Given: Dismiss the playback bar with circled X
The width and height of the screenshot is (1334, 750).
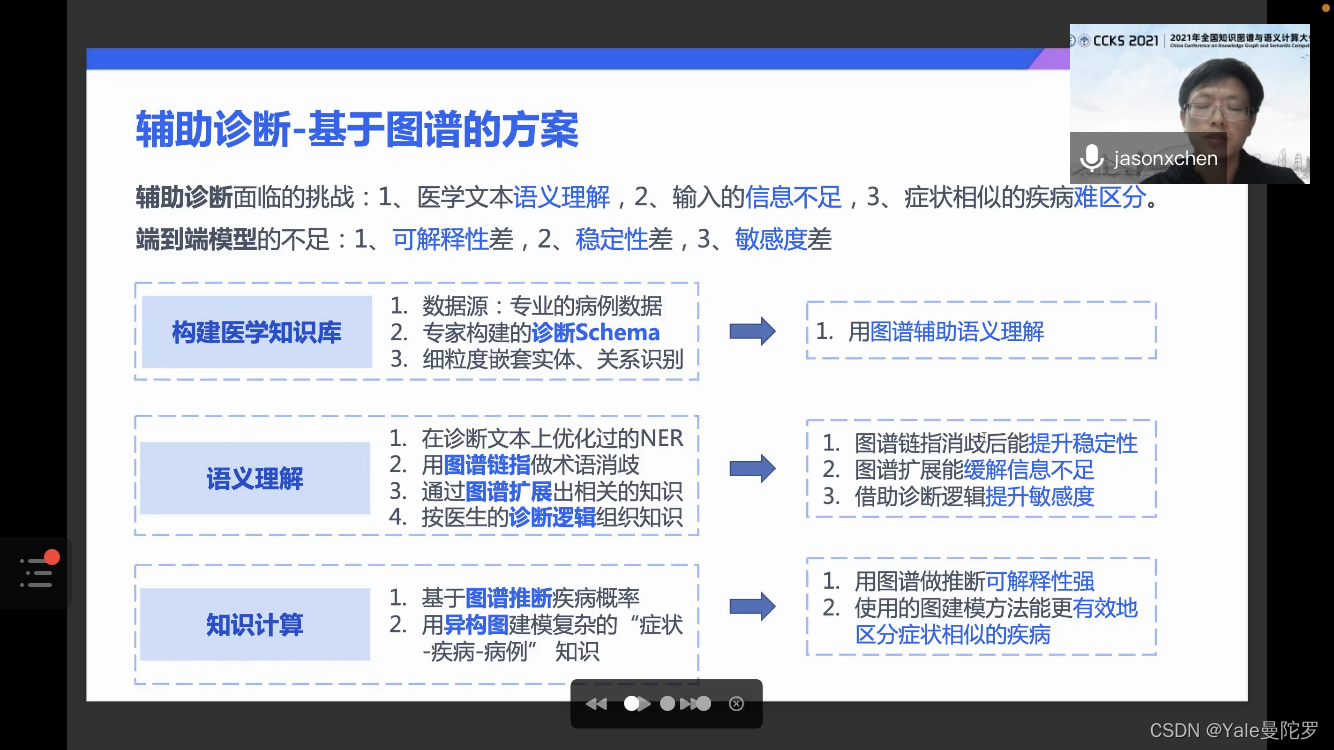Looking at the screenshot, I should 737,703.
